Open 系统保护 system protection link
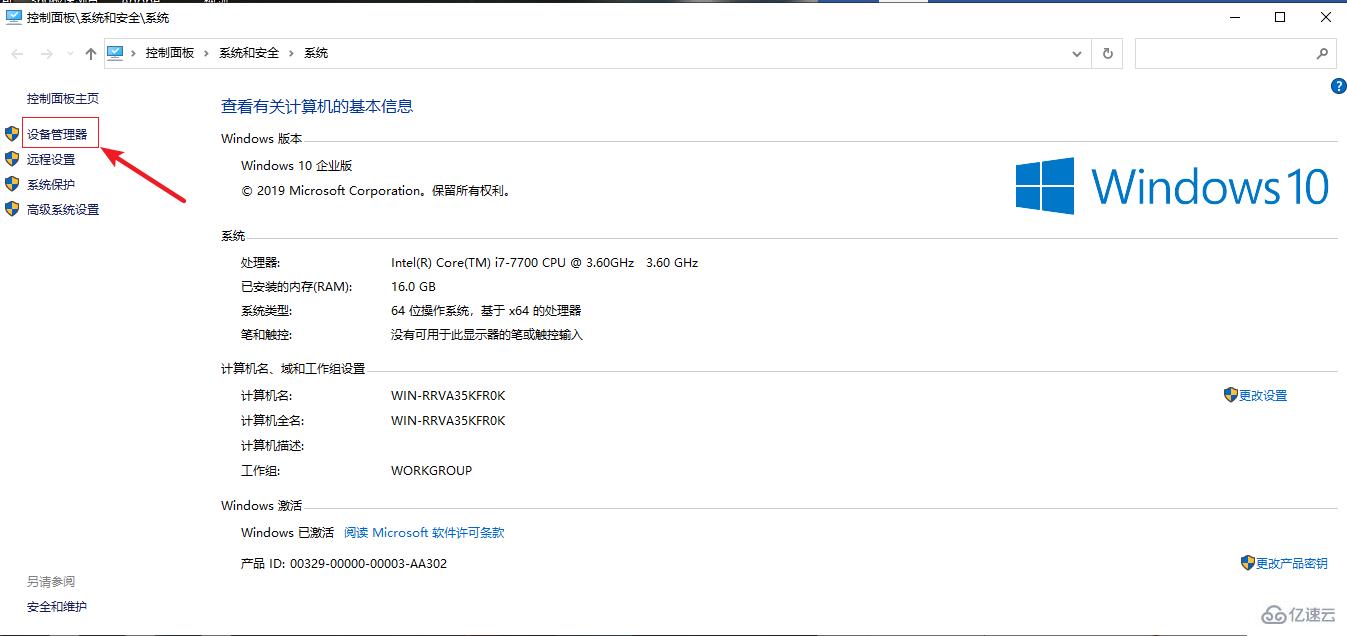Screen dimensions: 1347x636 51,184
